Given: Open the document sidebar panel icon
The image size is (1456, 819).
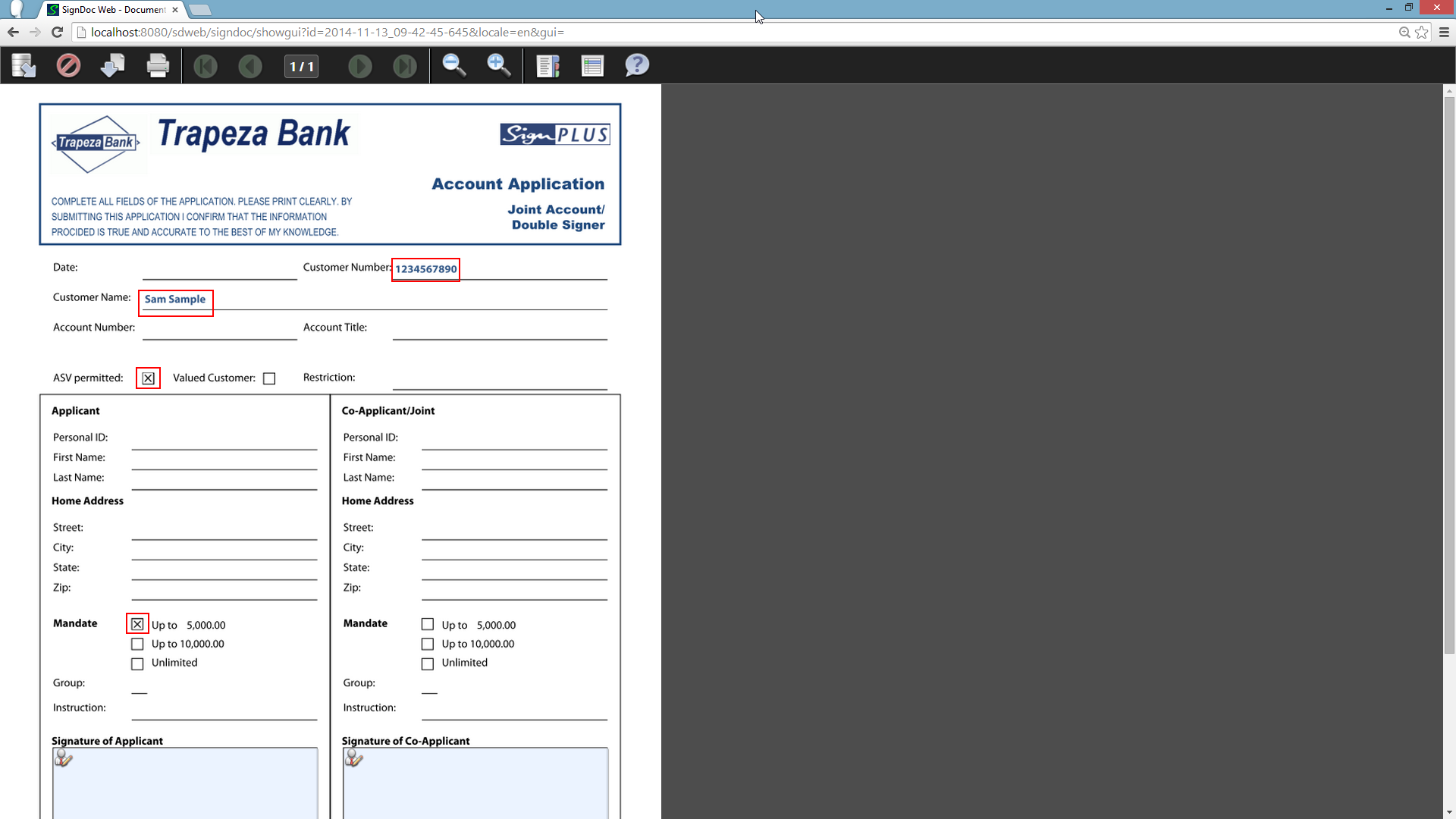Looking at the screenshot, I should (548, 66).
